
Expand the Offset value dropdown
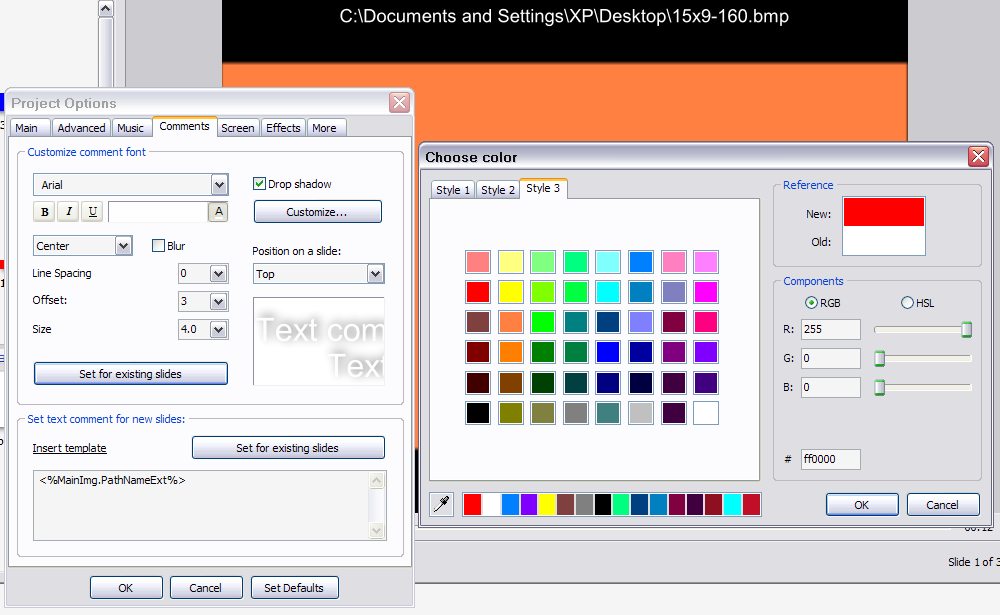(218, 301)
